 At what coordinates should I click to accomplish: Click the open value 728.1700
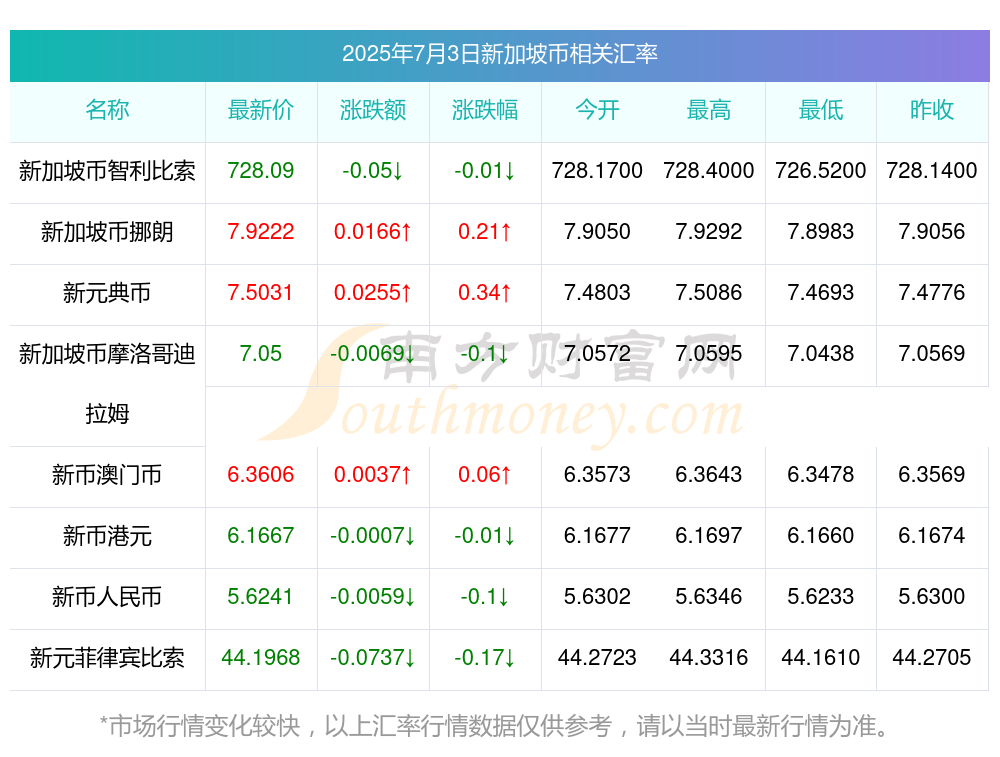tap(597, 171)
